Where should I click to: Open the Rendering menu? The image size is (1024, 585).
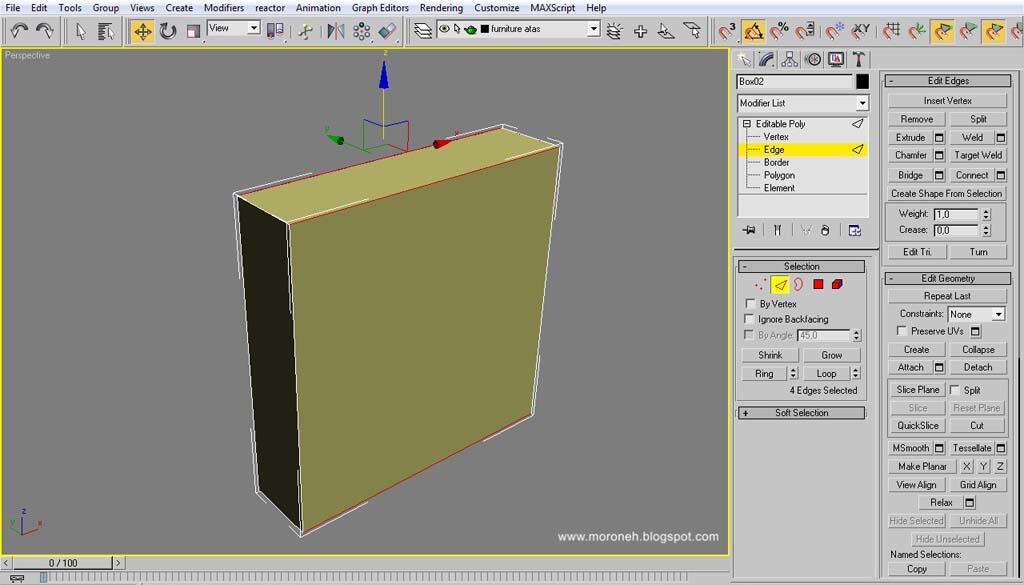click(x=441, y=8)
